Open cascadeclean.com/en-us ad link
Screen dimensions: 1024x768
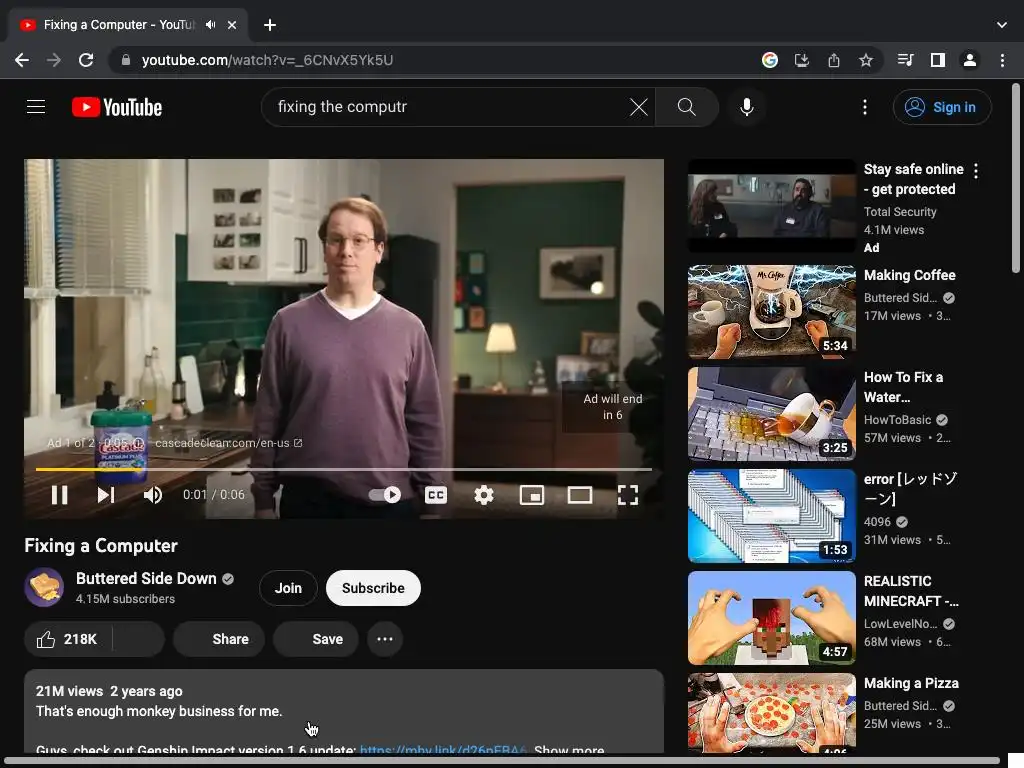point(229,443)
